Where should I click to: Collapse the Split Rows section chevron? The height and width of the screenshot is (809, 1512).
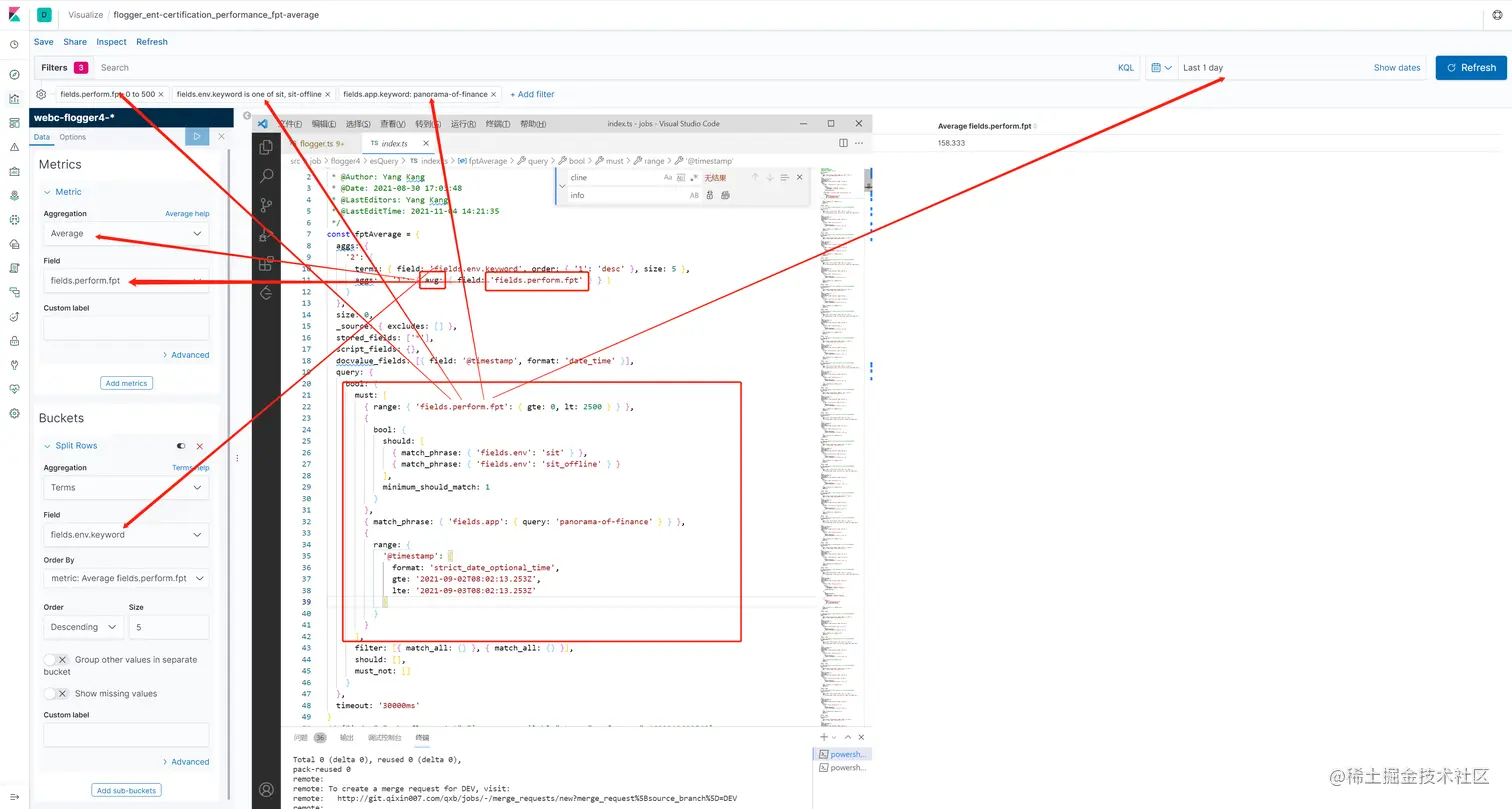(46, 446)
